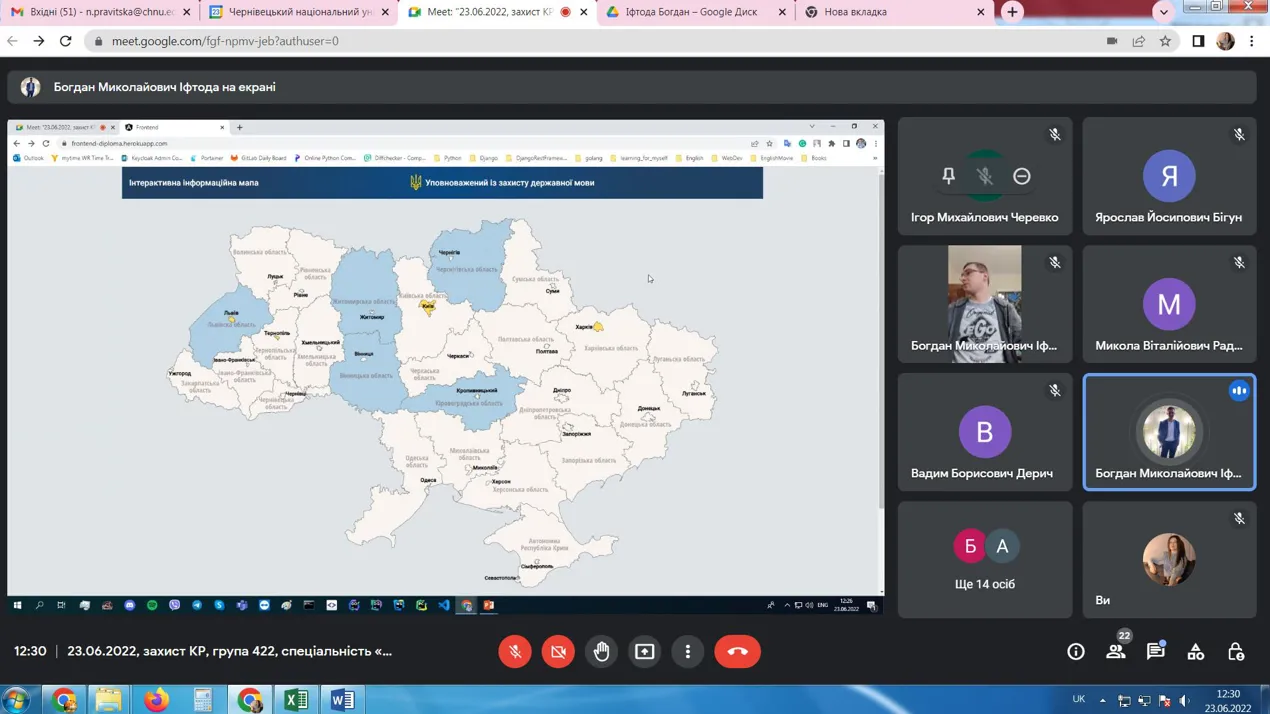Click Богдан Миколайович video thumbnail with webcam
This screenshot has width=1270, height=714.
click(985, 304)
